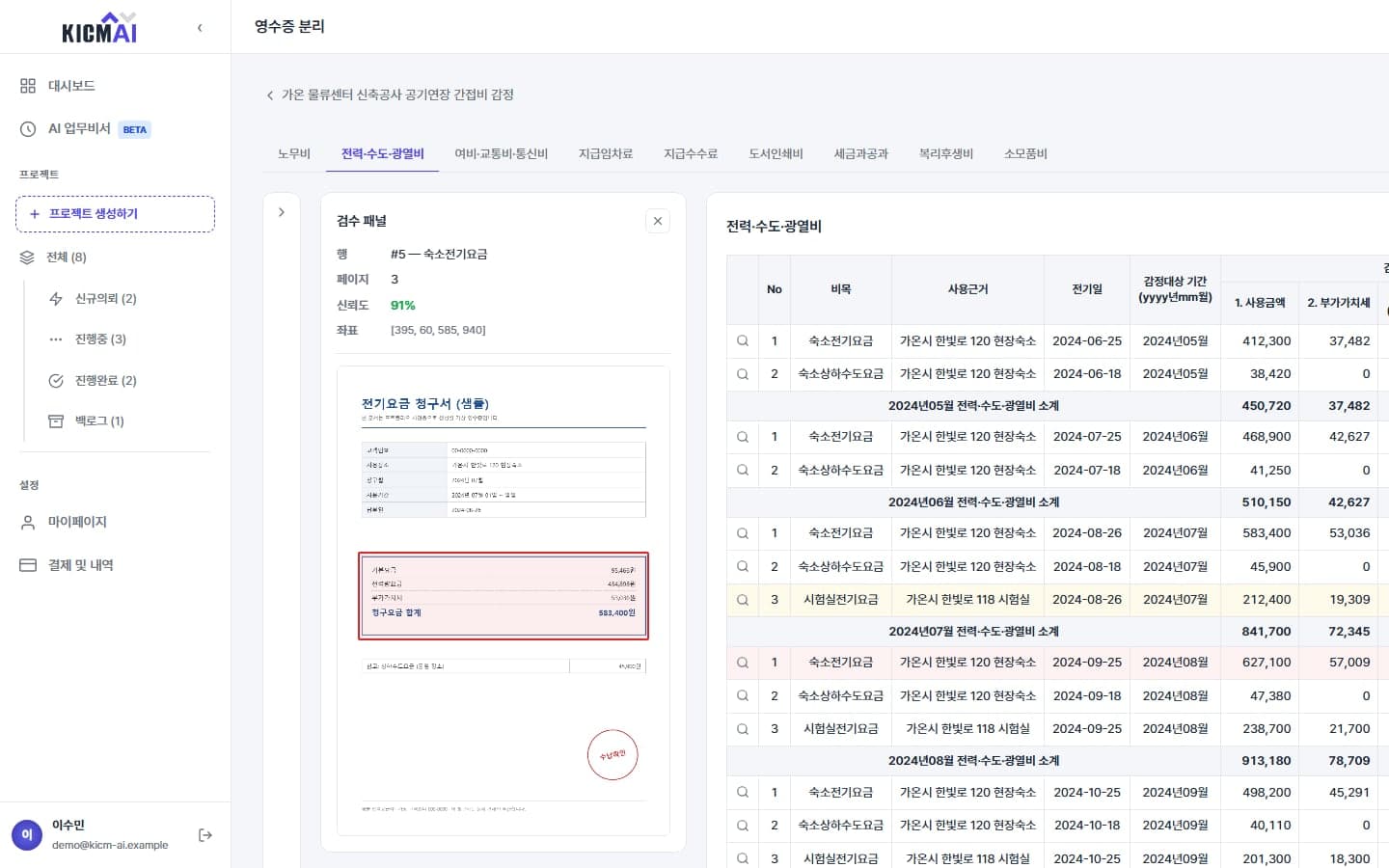Click the magnifier icon for 2024-10-25 숙소전기요금 row
Viewport: 1389px width, 868px height.
pos(743,793)
